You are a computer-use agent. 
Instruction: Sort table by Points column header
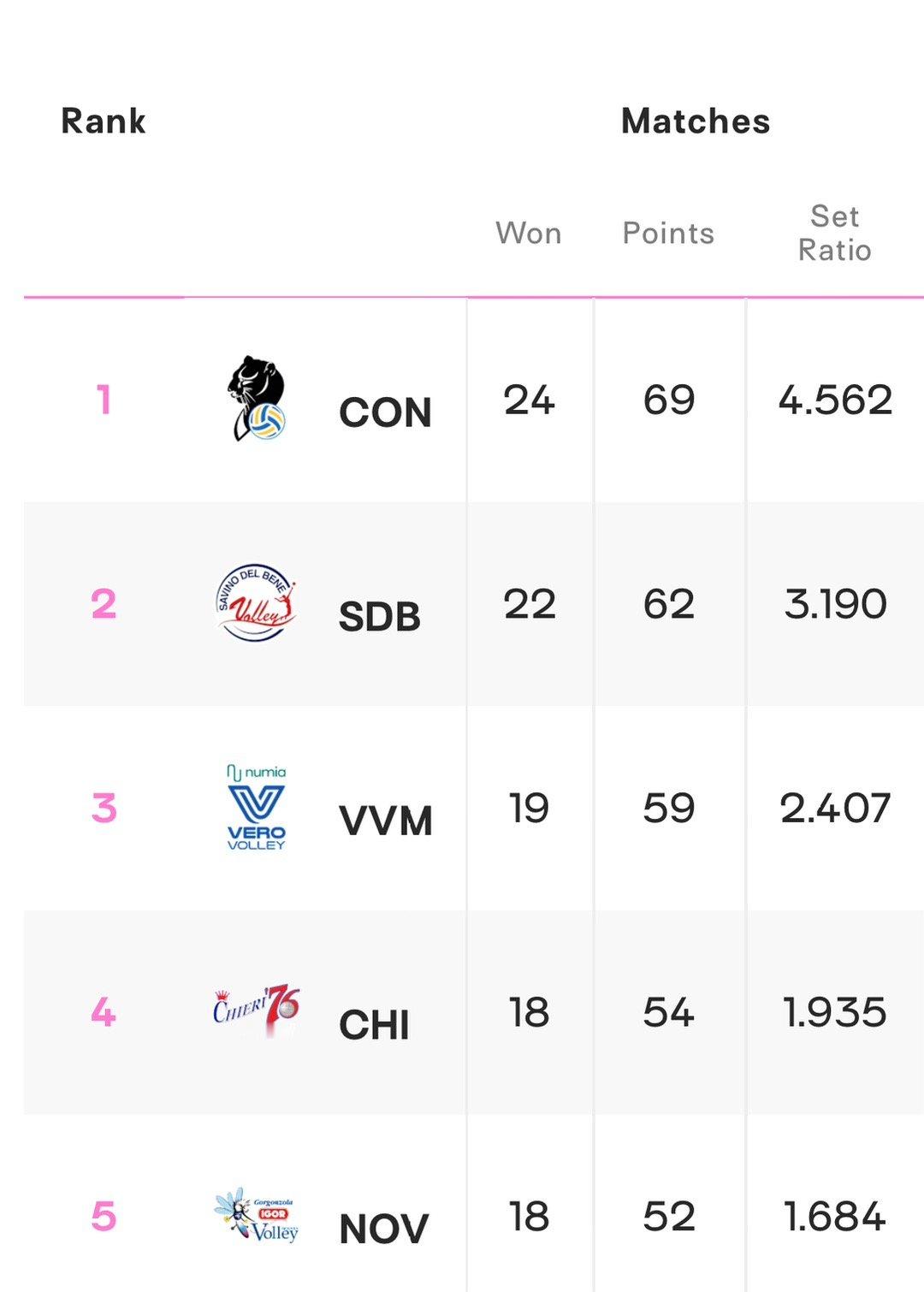(668, 233)
